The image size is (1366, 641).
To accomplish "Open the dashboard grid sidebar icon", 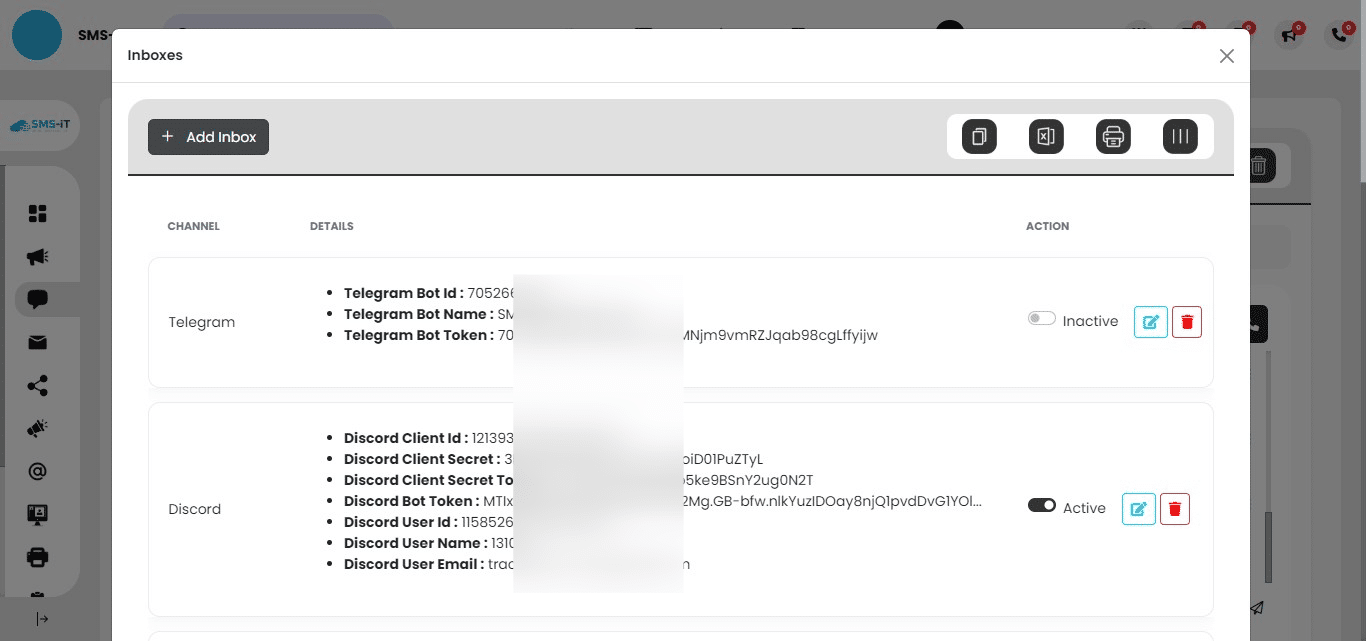I will click(37, 213).
